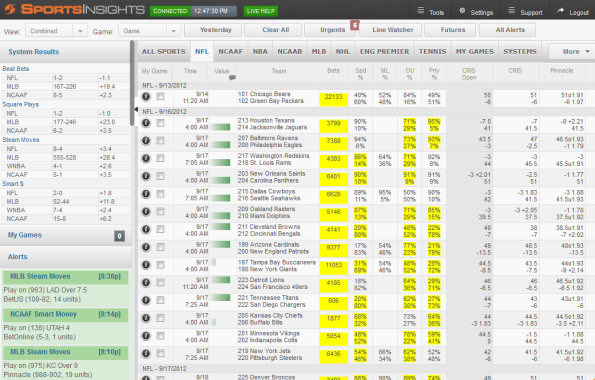This screenshot has width=595, height=380.
Task: Open the Tools menu icon
Action: tap(420, 11)
